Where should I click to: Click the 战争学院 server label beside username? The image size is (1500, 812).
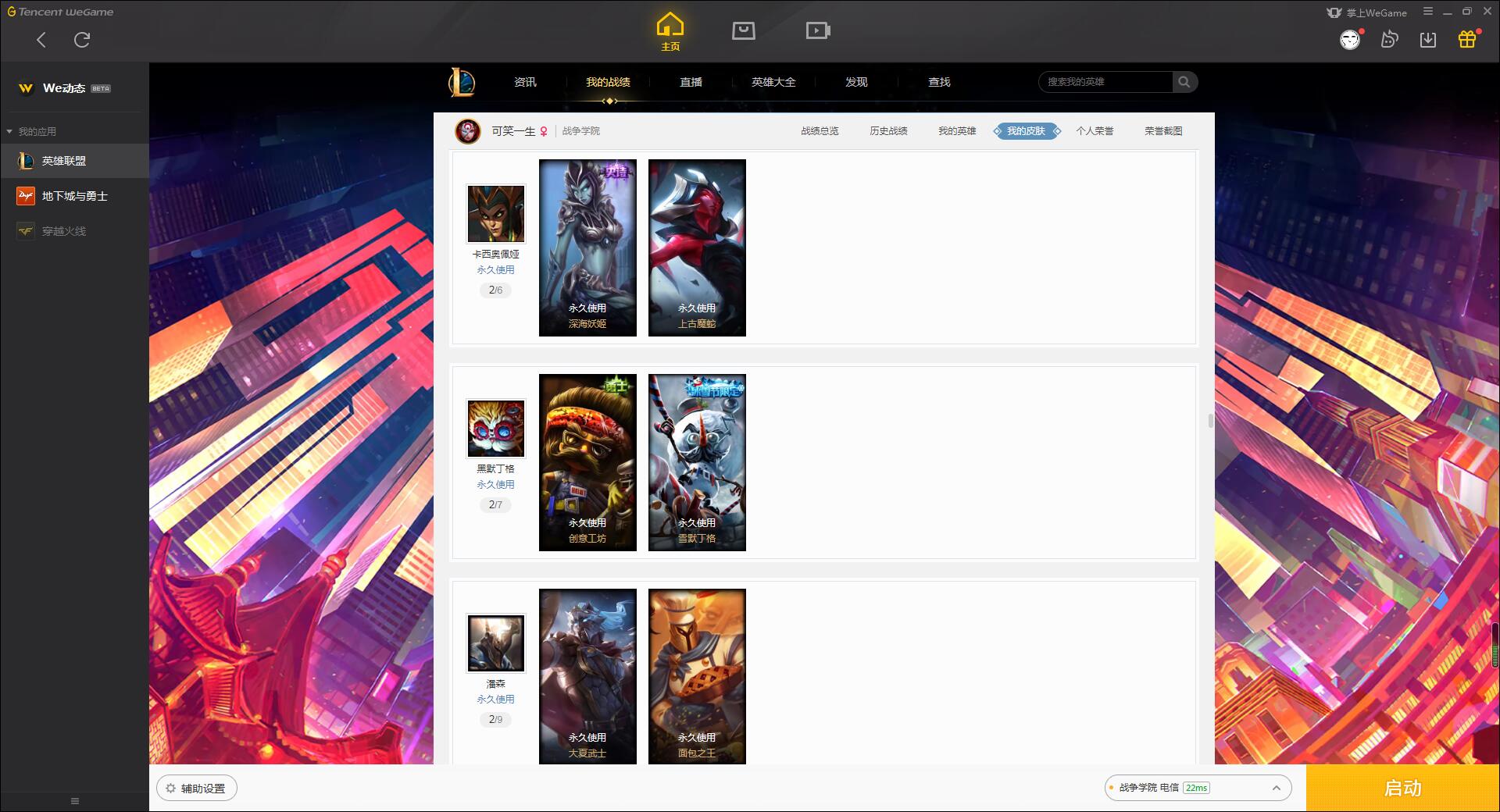581,131
